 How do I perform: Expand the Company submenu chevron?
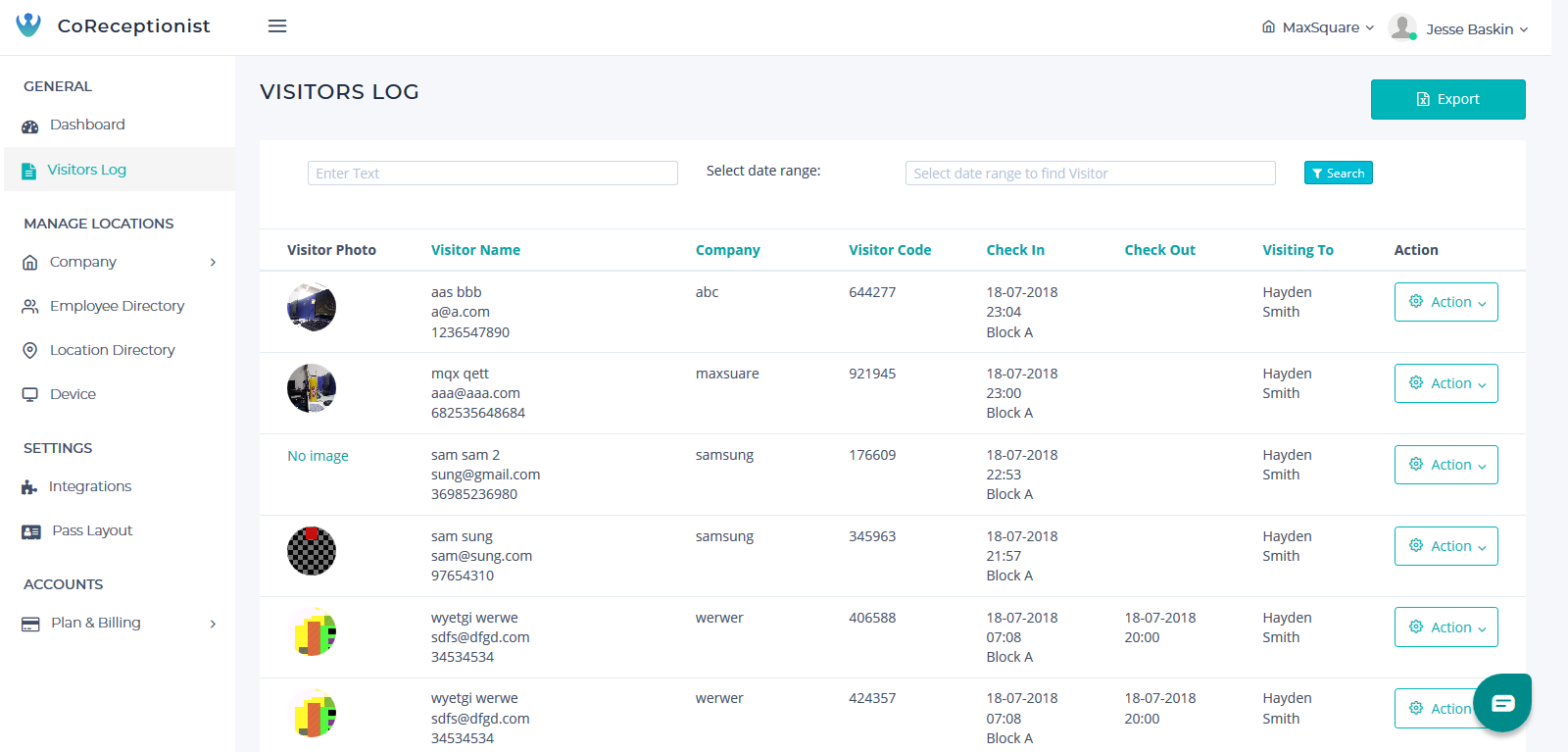point(213,262)
